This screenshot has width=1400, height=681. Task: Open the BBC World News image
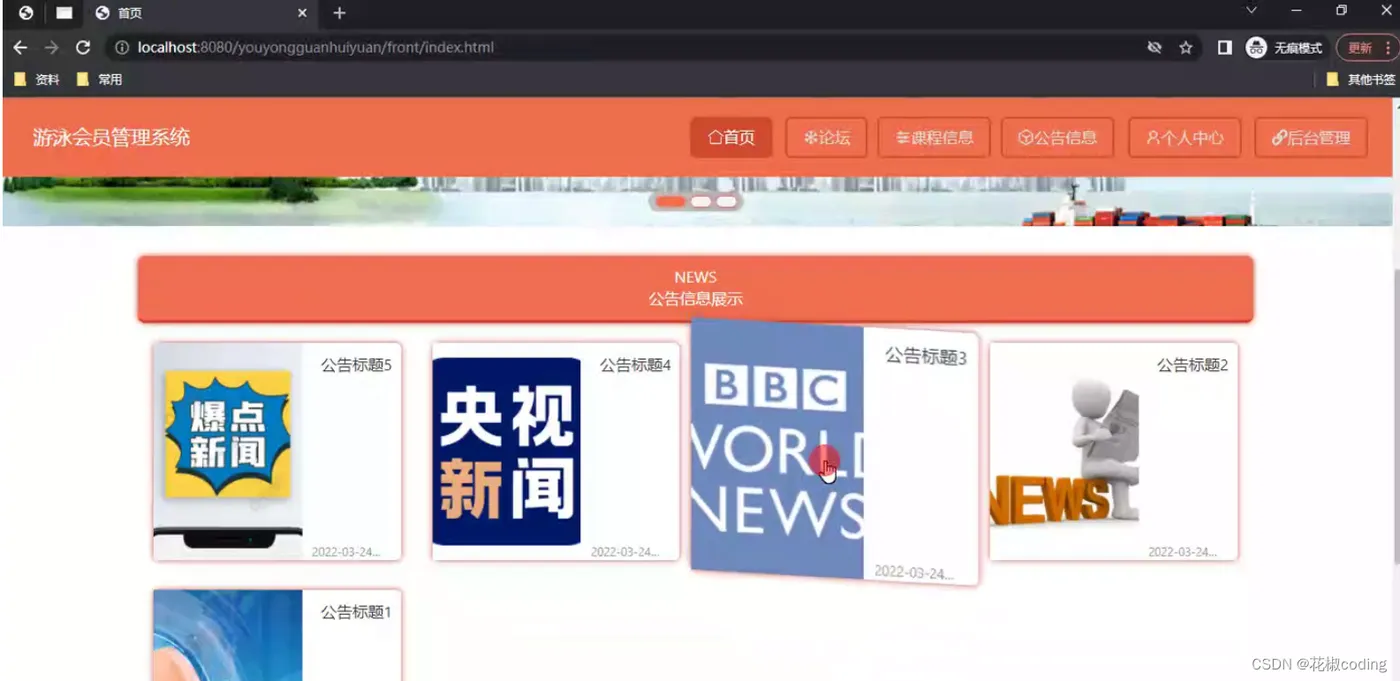(777, 449)
